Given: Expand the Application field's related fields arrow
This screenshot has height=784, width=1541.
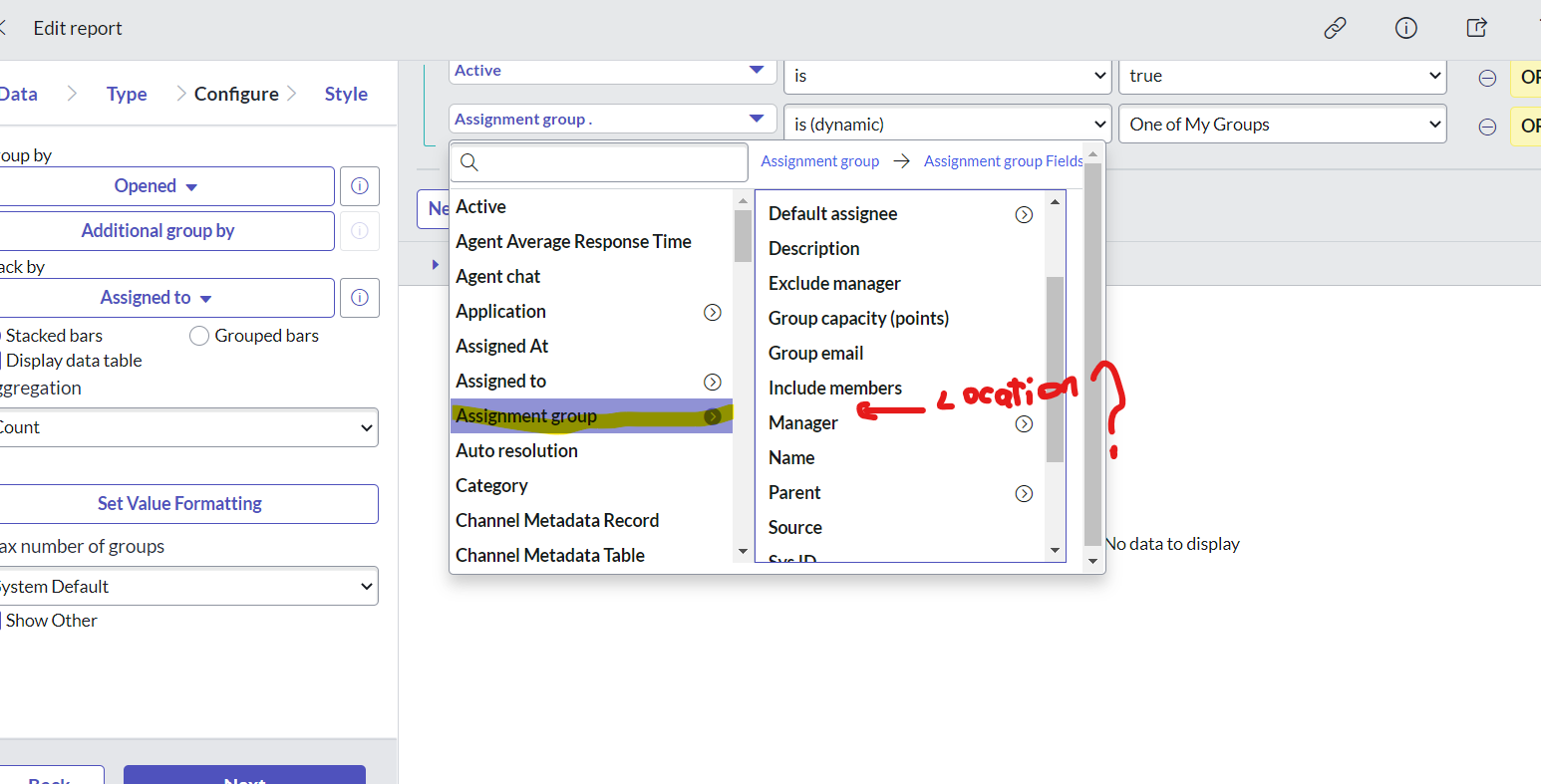Looking at the screenshot, I should pos(713,312).
